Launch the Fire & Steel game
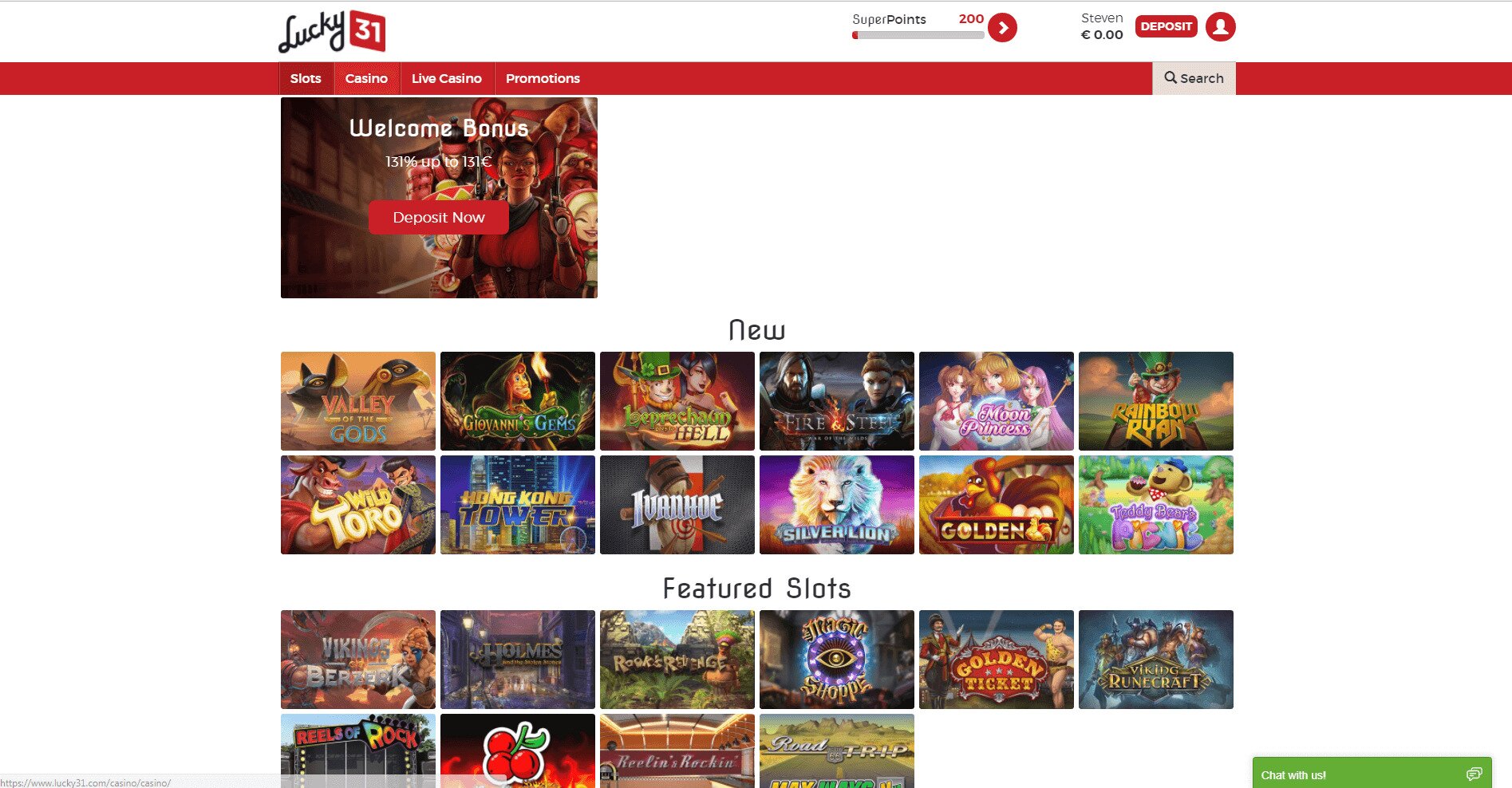The image size is (1512, 788). [x=837, y=401]
